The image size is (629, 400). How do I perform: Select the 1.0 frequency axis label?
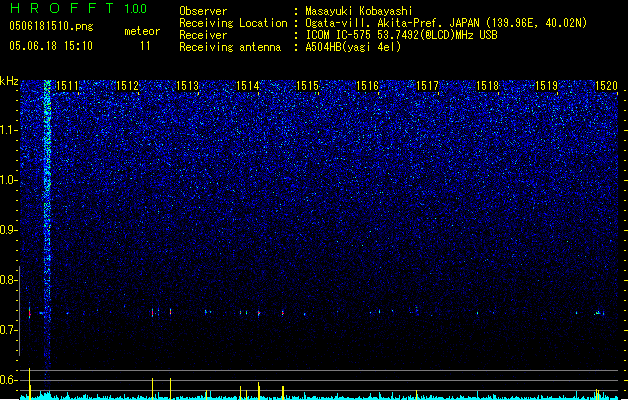coord(8,180)
